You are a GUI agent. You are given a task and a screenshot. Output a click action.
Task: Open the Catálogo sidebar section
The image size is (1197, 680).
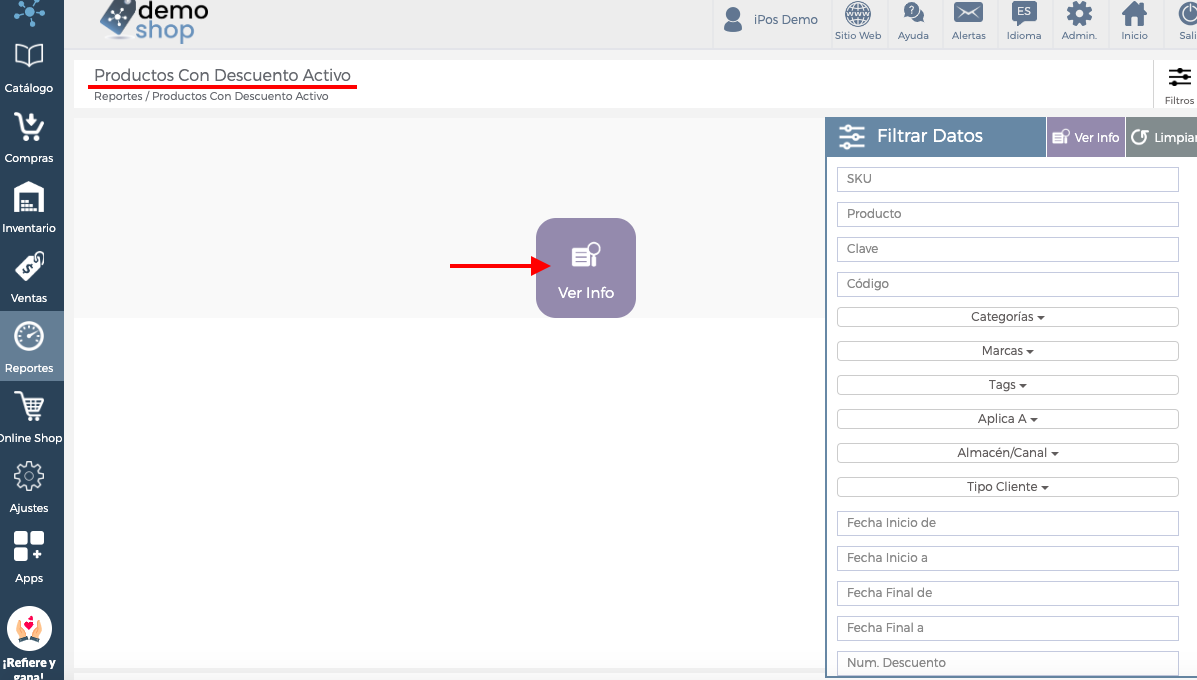[x=29, y=67]
